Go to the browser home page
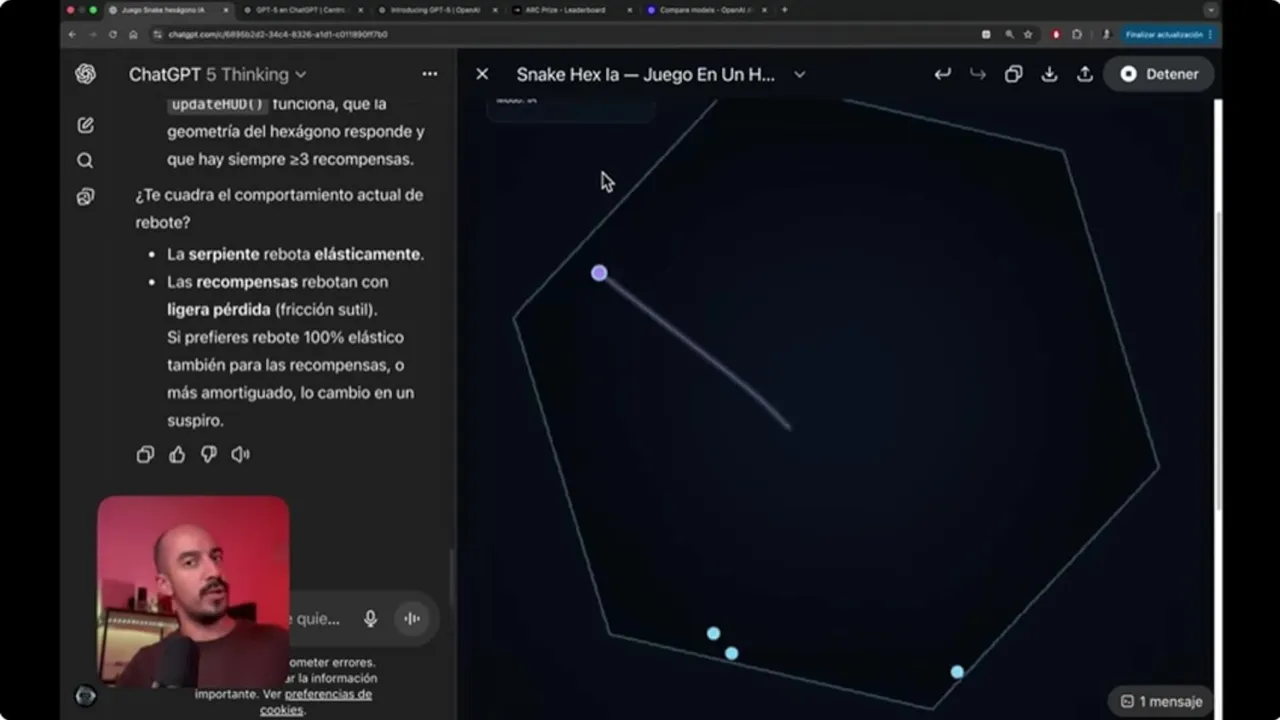 [x=133, y=34]
